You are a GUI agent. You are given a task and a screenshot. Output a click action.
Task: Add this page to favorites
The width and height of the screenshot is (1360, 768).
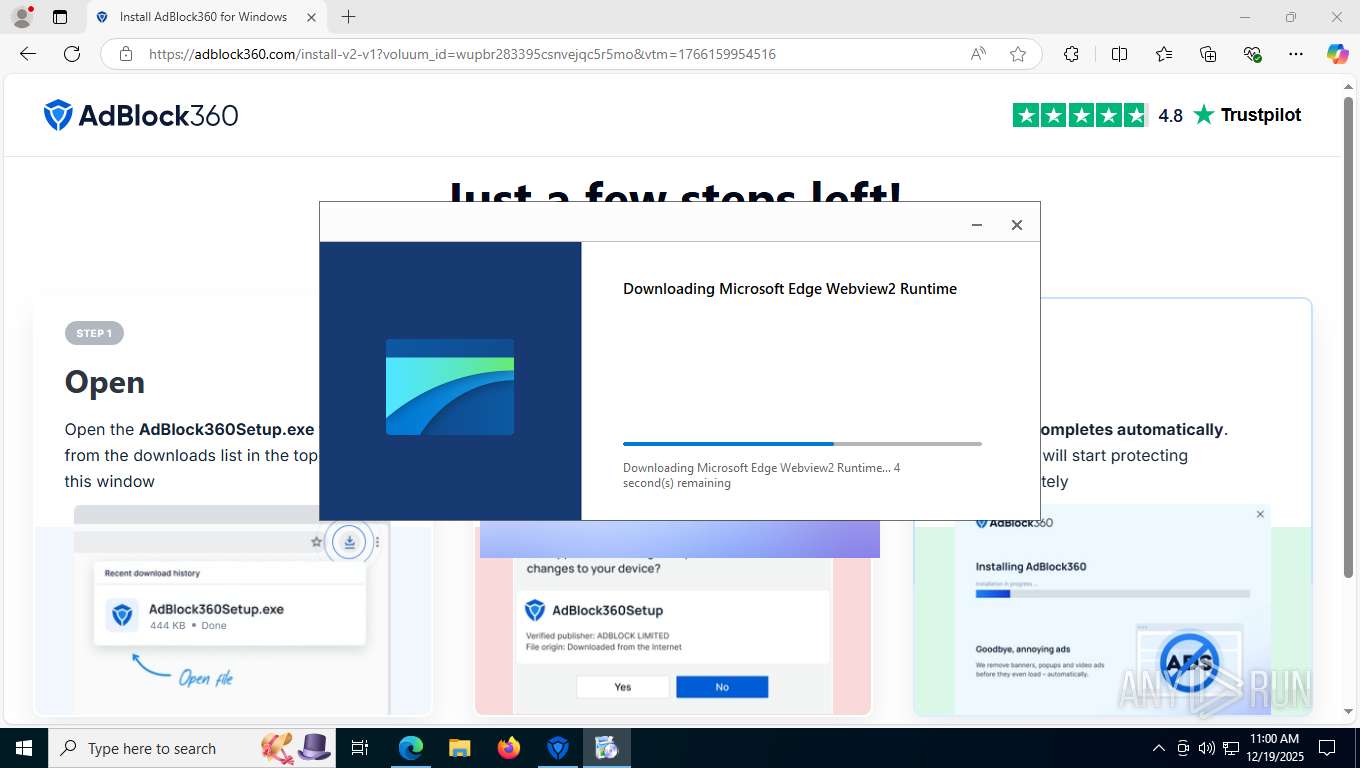[x=1018, y=54]
